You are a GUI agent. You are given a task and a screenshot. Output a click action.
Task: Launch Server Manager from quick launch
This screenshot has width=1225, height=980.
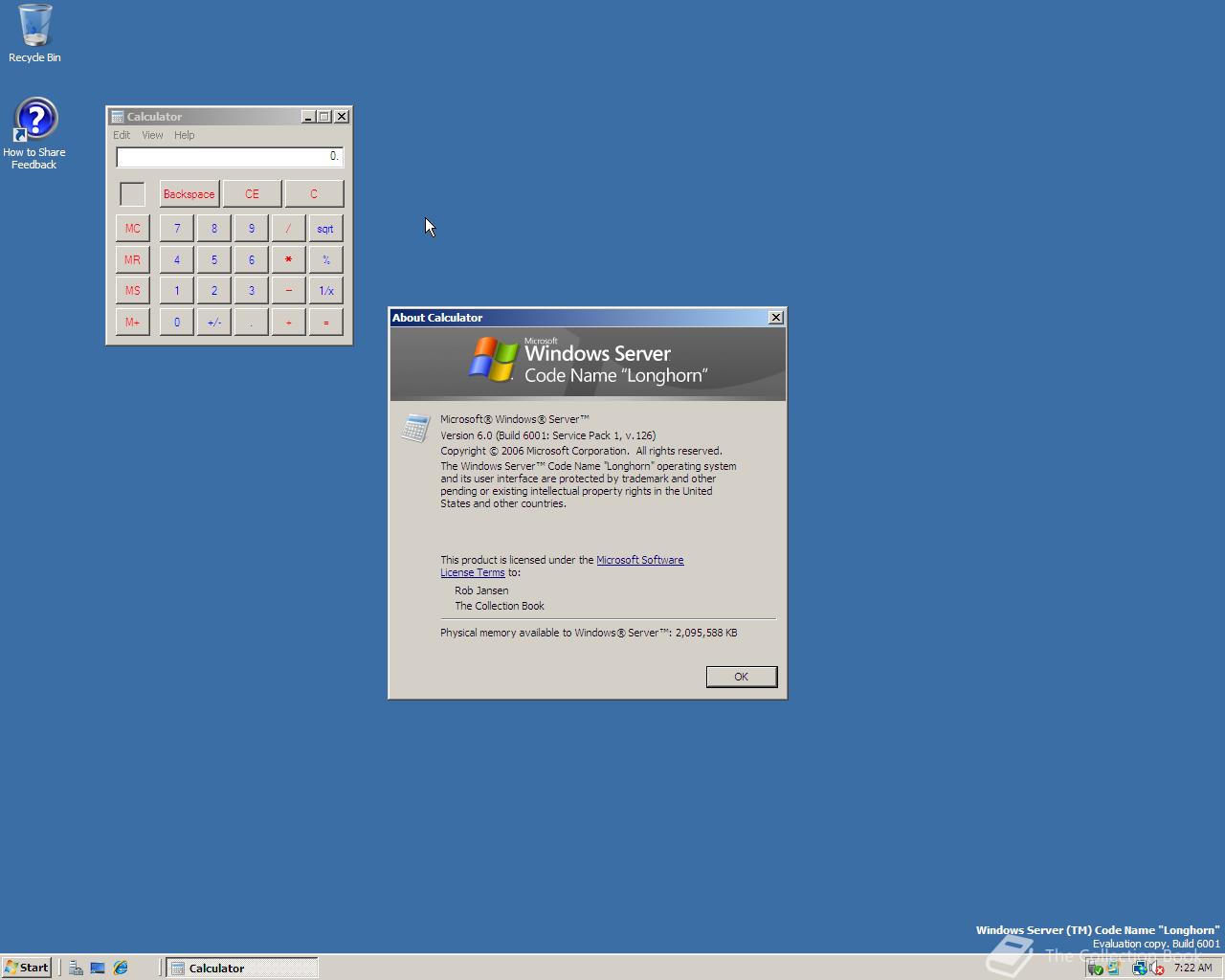[x=76, y=968]
